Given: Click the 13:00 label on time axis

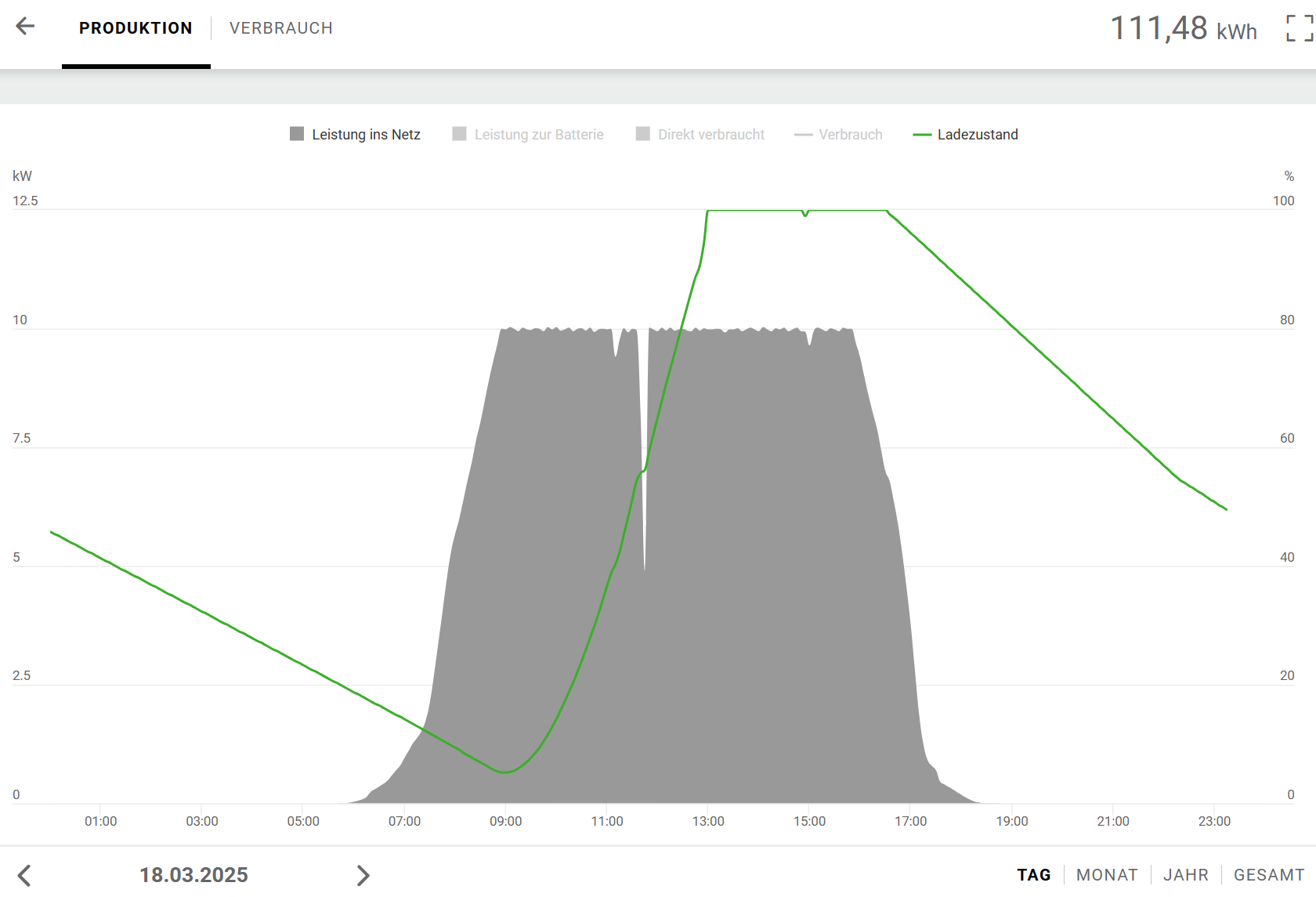Looking at the screenshot, I should [708, 821].
